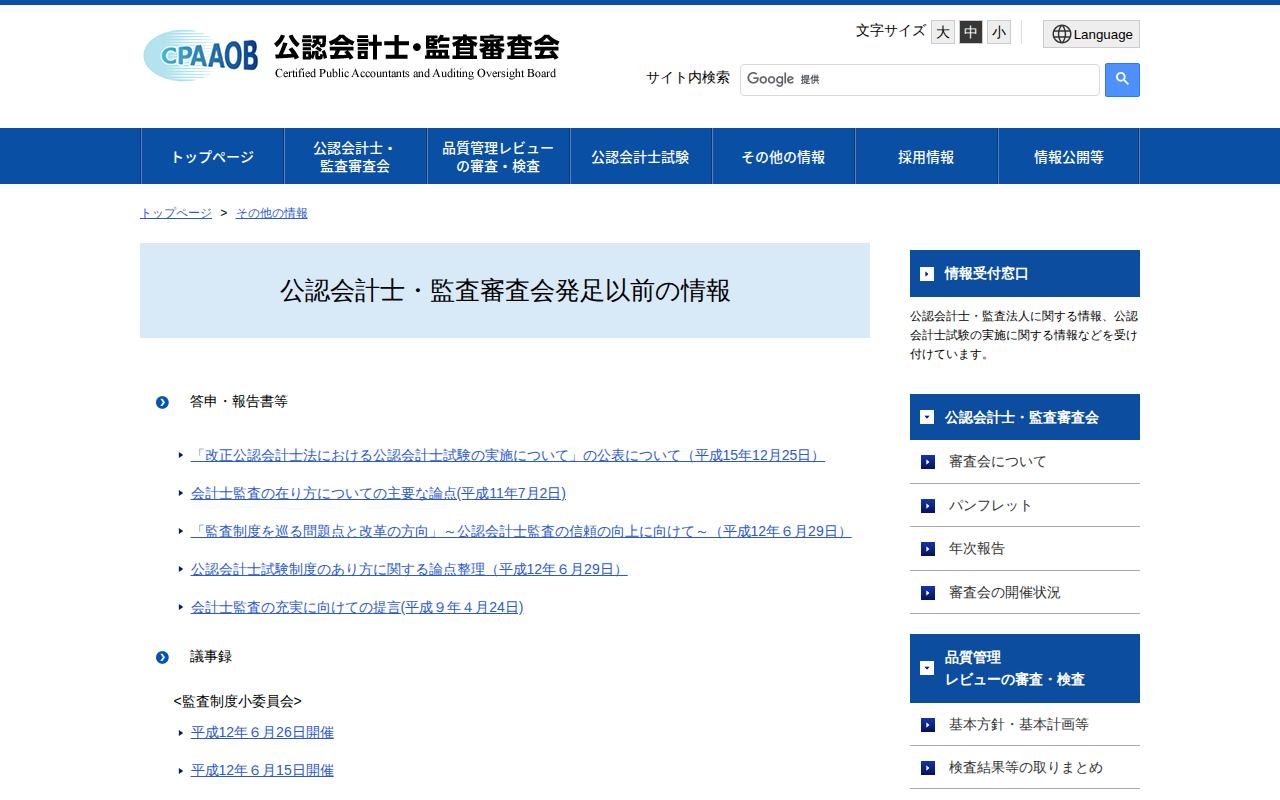Open the 公認会計士・監査審査会 navigation tab

355,156
